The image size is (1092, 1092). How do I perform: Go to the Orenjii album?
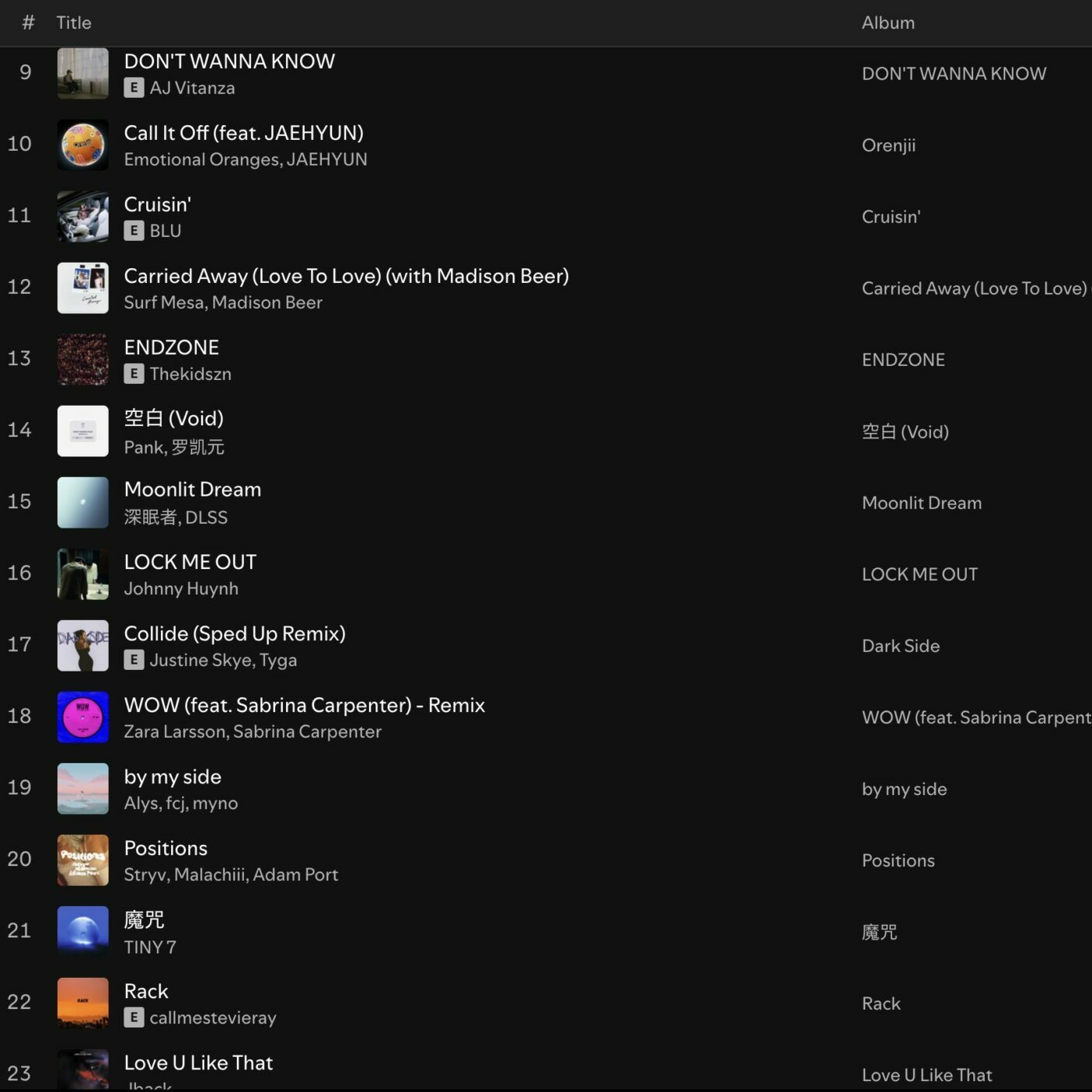click(x=888, y=145)
